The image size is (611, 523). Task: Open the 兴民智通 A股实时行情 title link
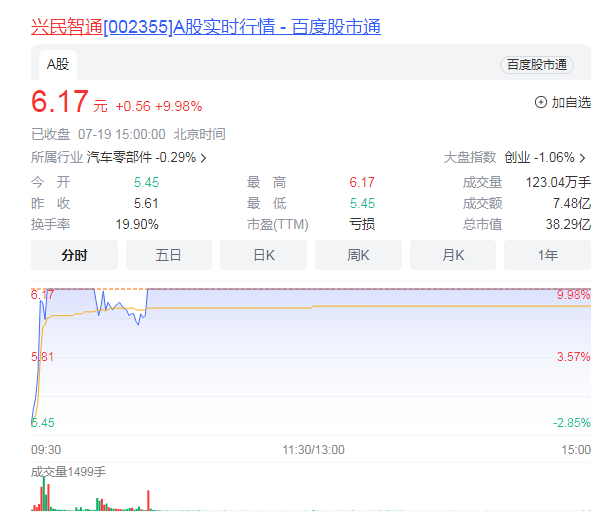[205, 27]
